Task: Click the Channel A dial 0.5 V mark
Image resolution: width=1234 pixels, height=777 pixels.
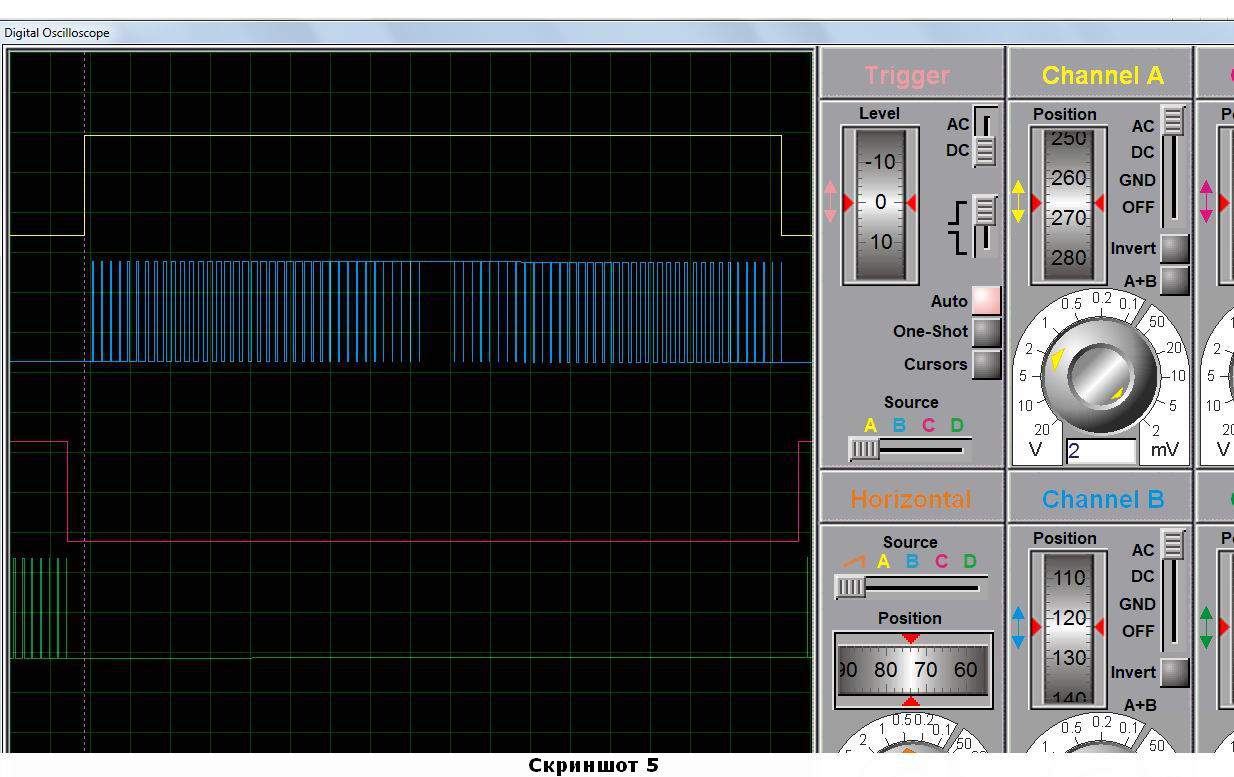Action: point(1071,303)
